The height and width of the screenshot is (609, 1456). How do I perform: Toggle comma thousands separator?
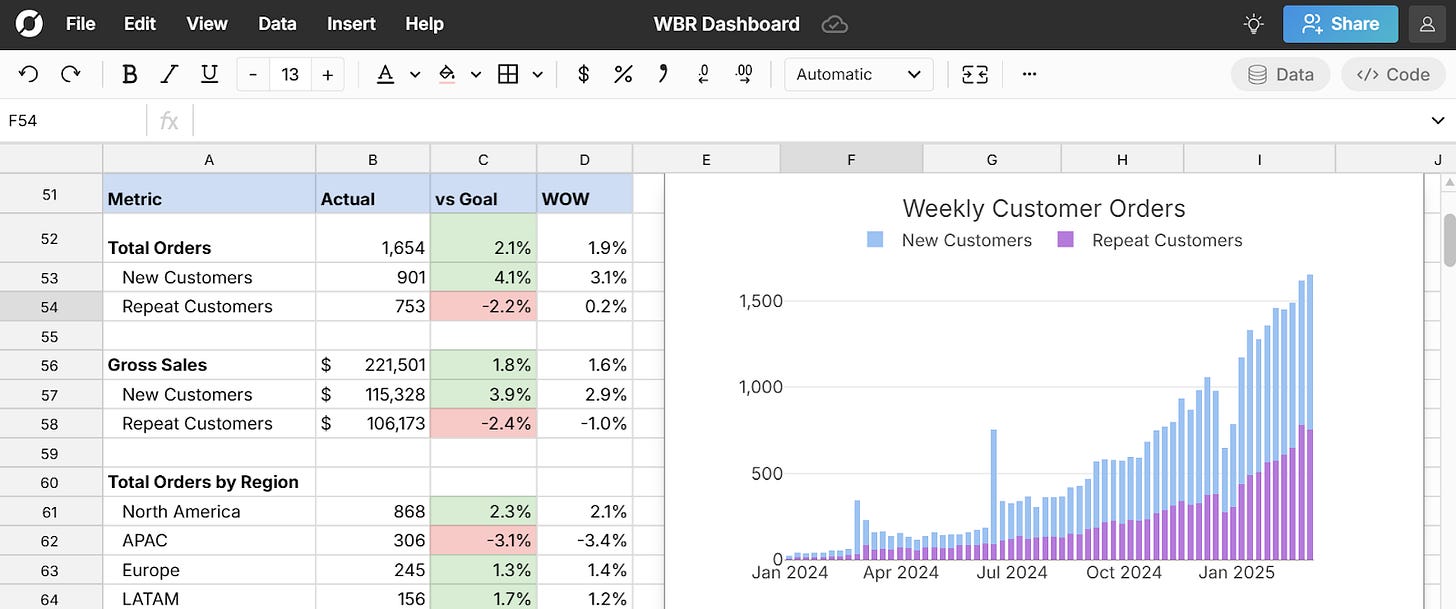click(x=662, y=74)
